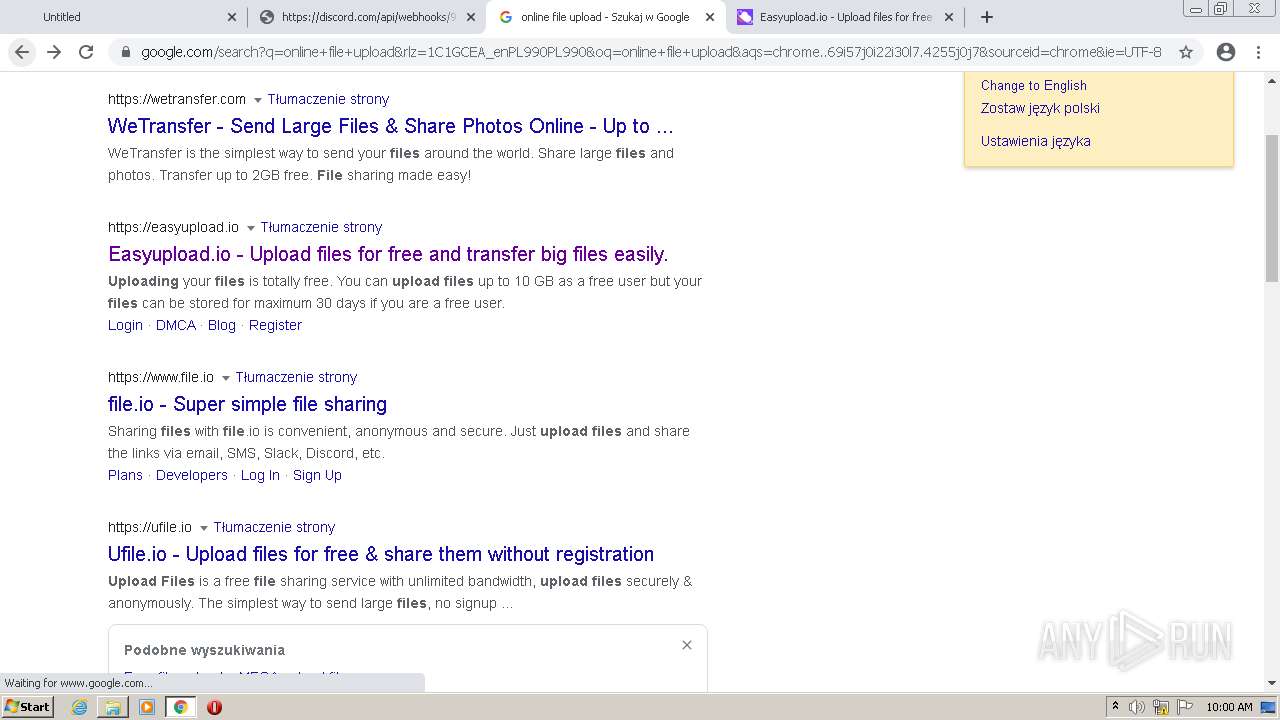Dismiss the Podobne wyszukiwania box
The height and width of the screenshot is (720, 1280).
tap(687, 645)
